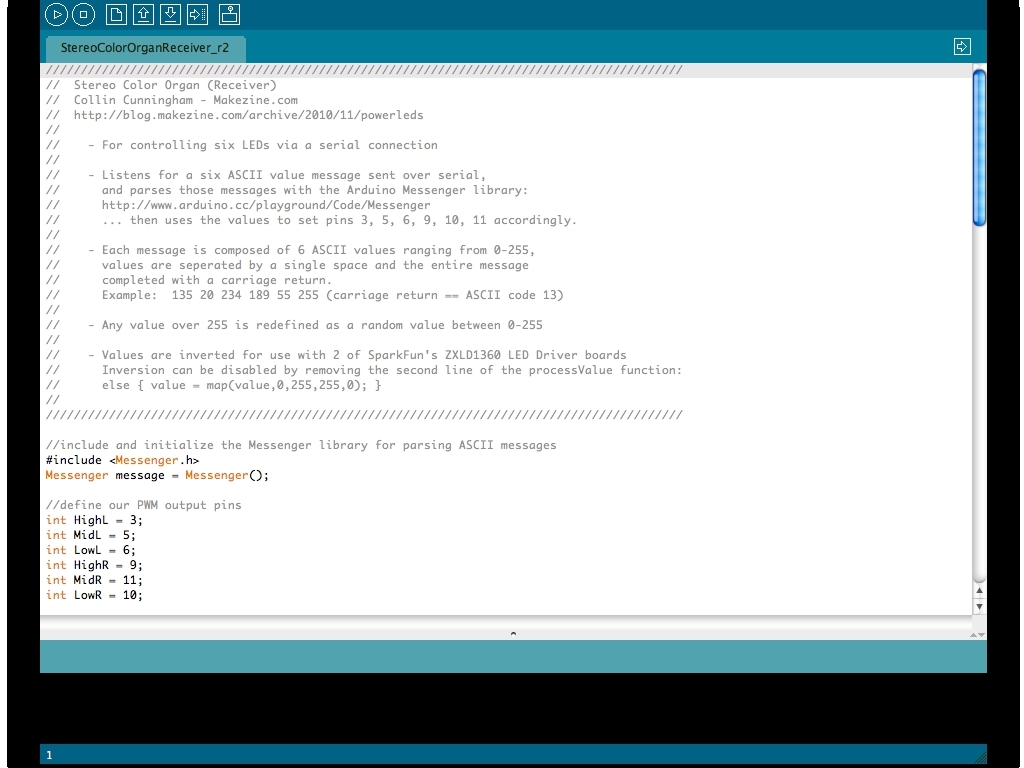This screenshot has width=1024, height=768.
Task: Click '//define our PWM output pins' comment
Action: (144, 505)
